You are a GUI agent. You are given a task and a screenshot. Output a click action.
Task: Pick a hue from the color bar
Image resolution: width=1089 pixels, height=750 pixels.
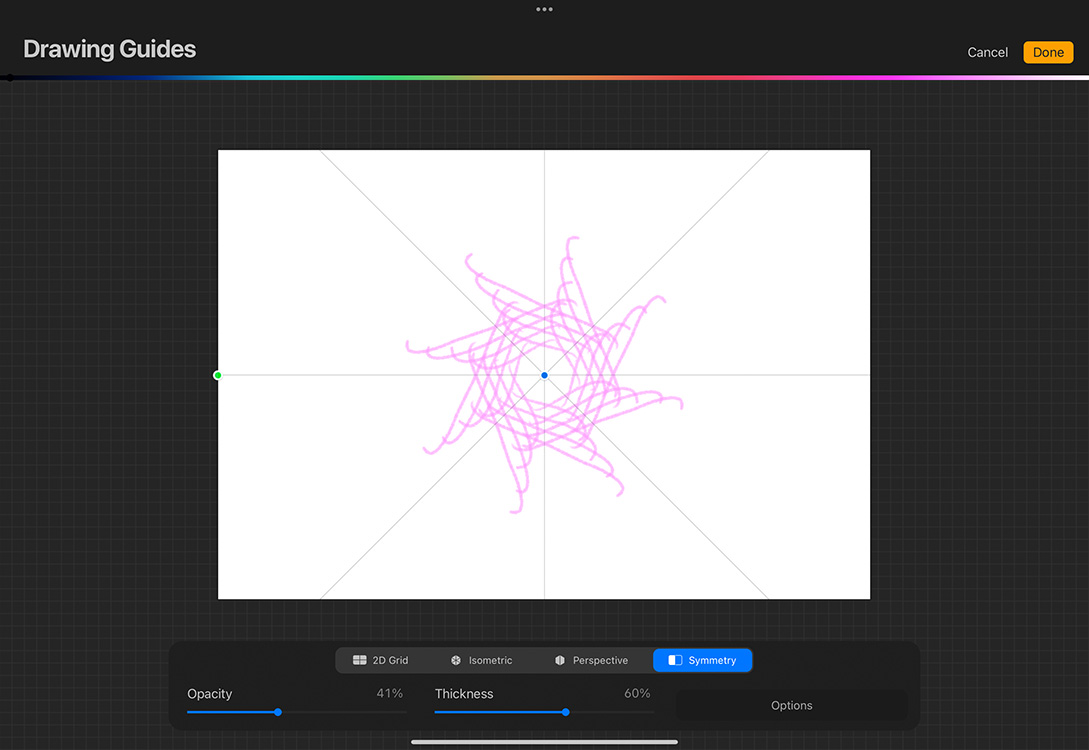[544, 77]
